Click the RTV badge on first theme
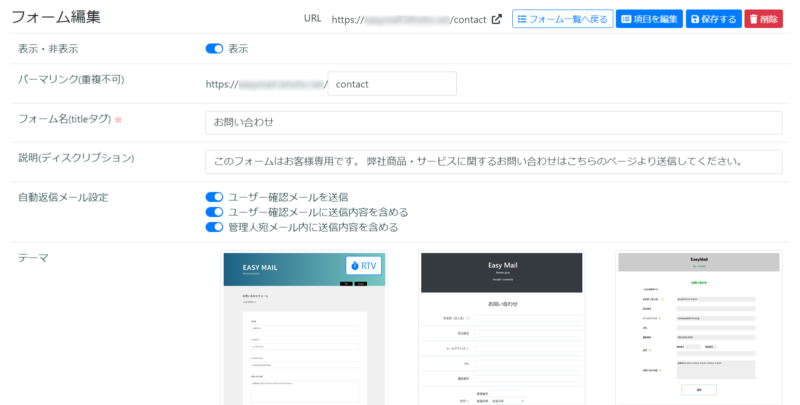The image size is (800, 405). click(364, 266)
